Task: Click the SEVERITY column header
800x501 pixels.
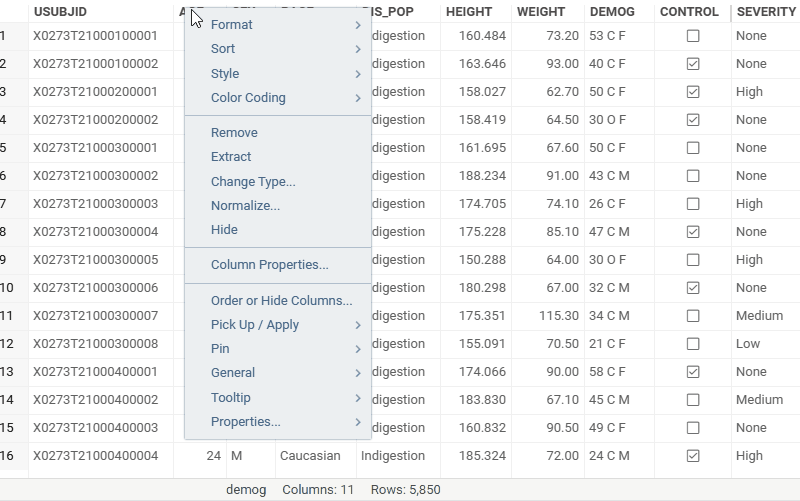Action: tap(765, 12)
